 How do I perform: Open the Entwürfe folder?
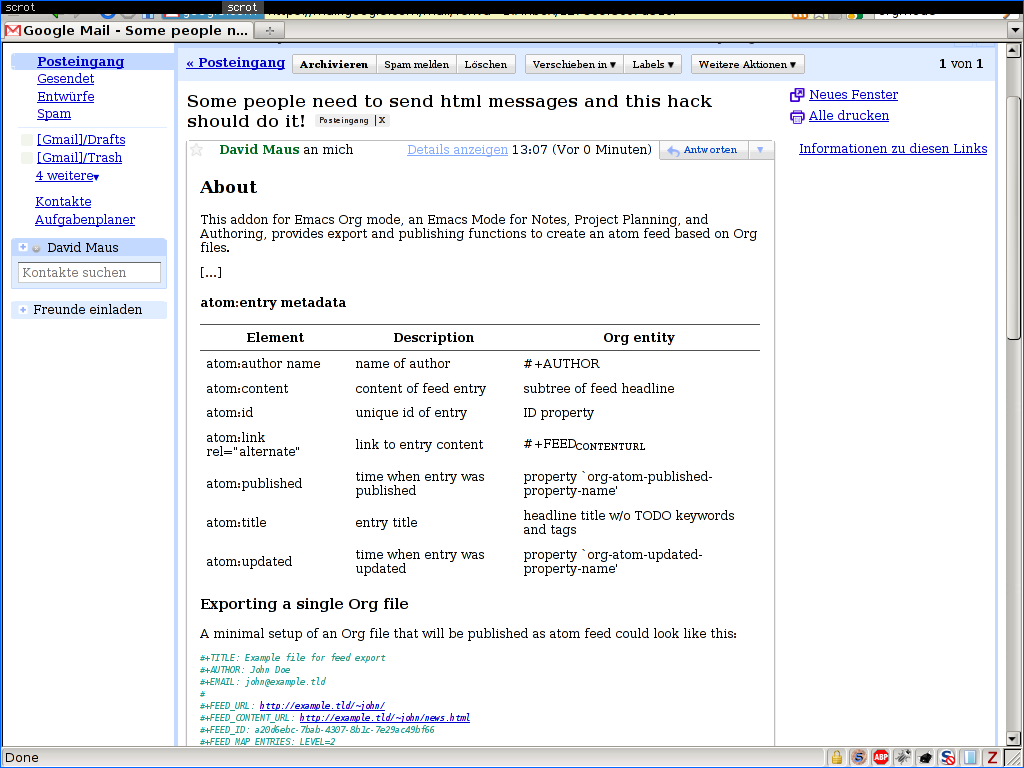(65, 97)
